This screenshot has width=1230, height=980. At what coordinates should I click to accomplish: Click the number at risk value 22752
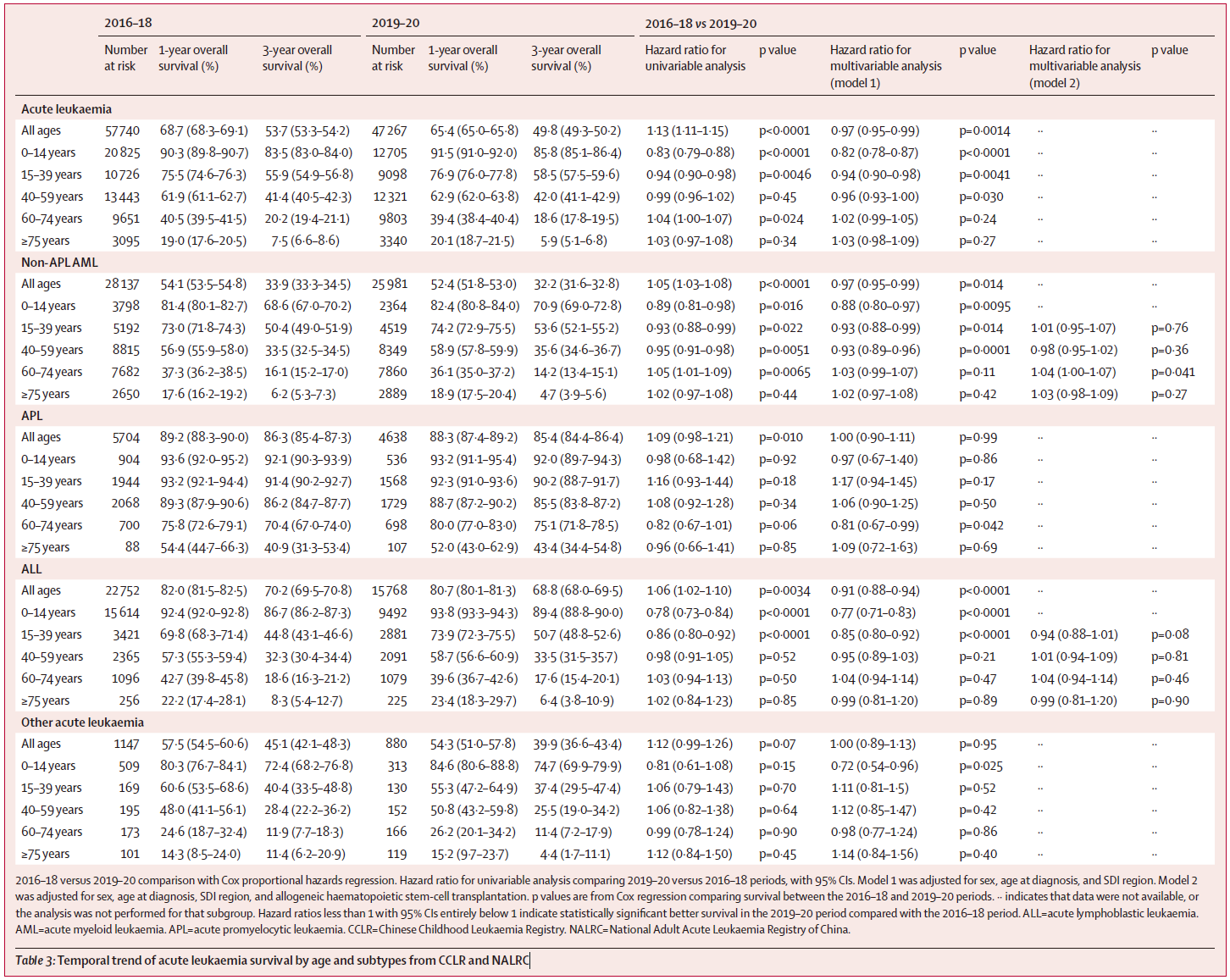pos(122,590)
